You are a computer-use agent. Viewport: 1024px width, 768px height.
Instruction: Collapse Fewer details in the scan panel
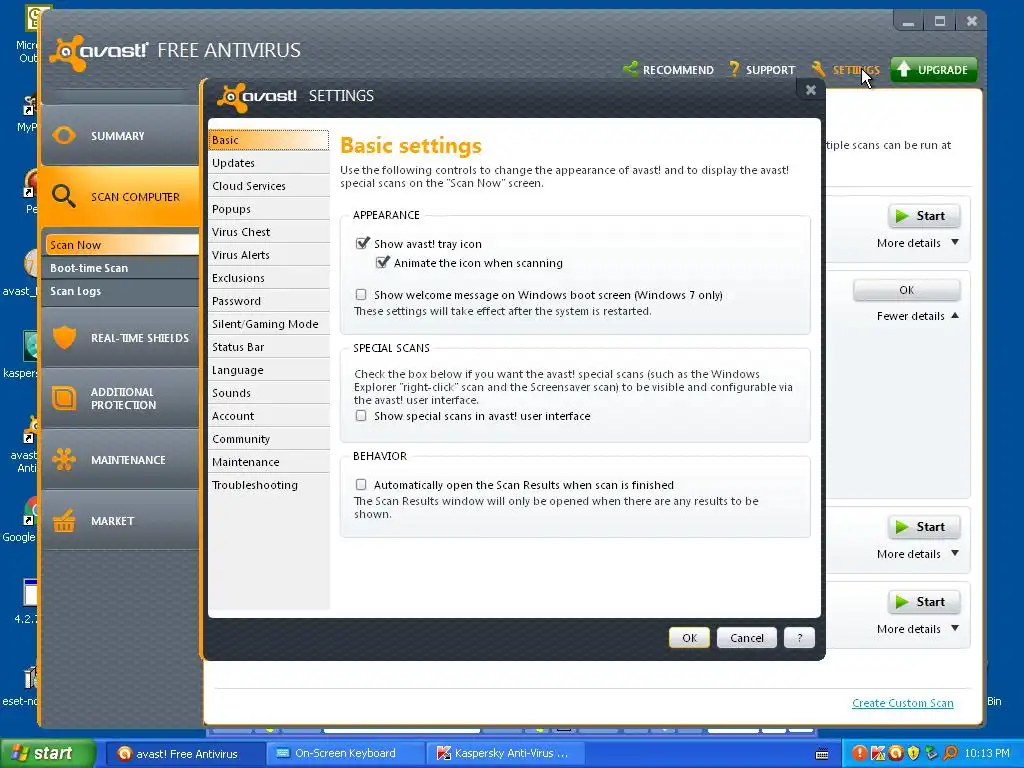pos(918,316)
